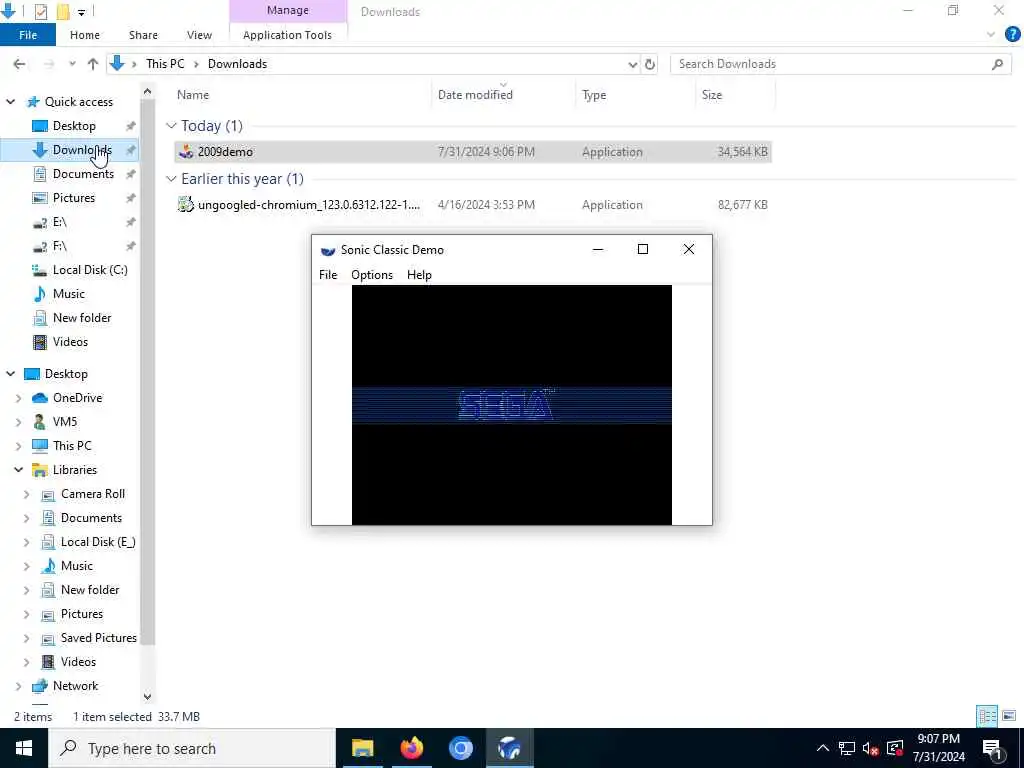Click the ungoogled-chromium installer icon
This screenshot has height=768, width=1024.
click(x=186, y=204)
